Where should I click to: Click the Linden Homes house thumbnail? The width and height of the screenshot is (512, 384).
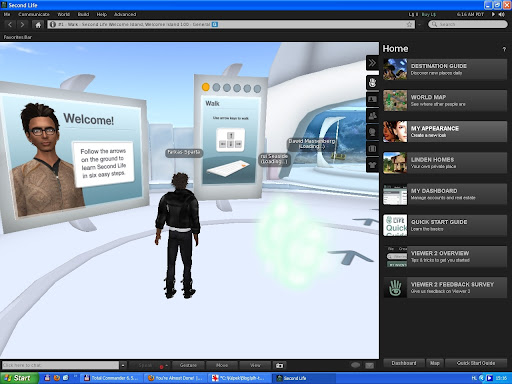[395, 163]
